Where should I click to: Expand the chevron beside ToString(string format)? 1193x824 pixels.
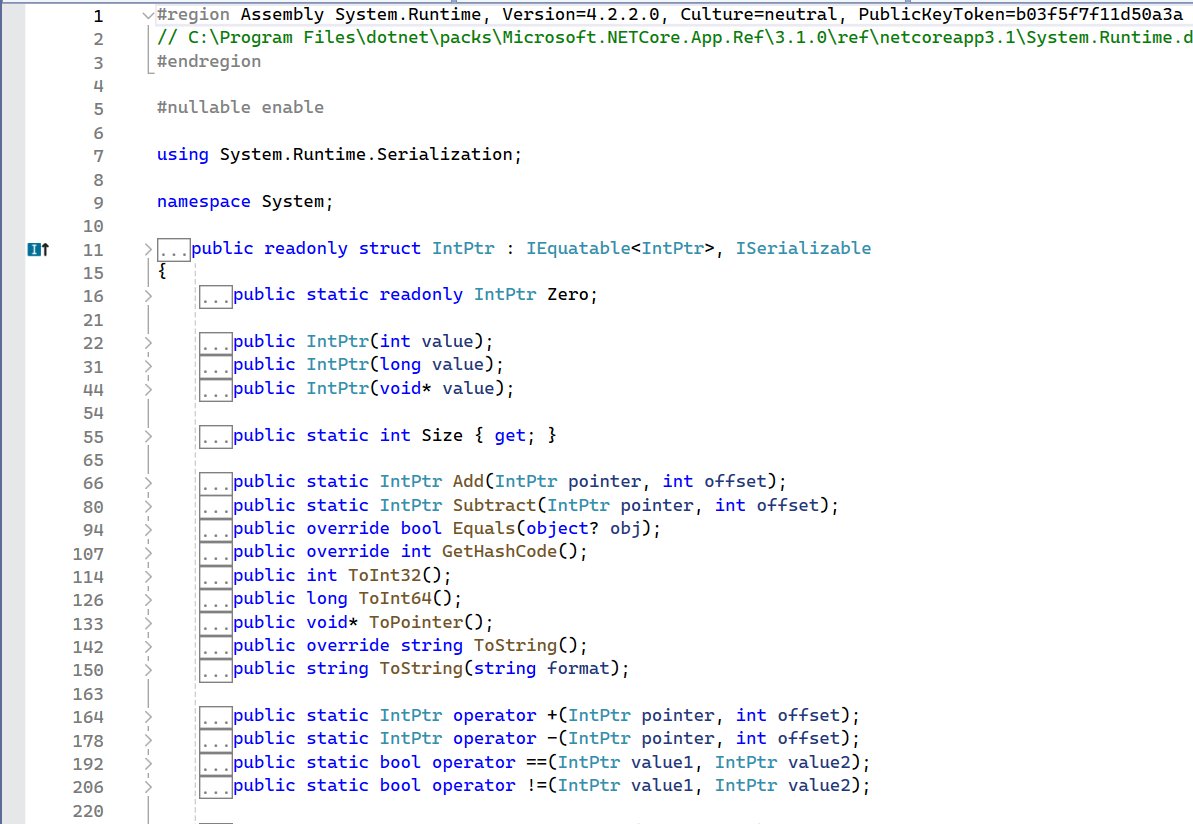pos(148,670)
